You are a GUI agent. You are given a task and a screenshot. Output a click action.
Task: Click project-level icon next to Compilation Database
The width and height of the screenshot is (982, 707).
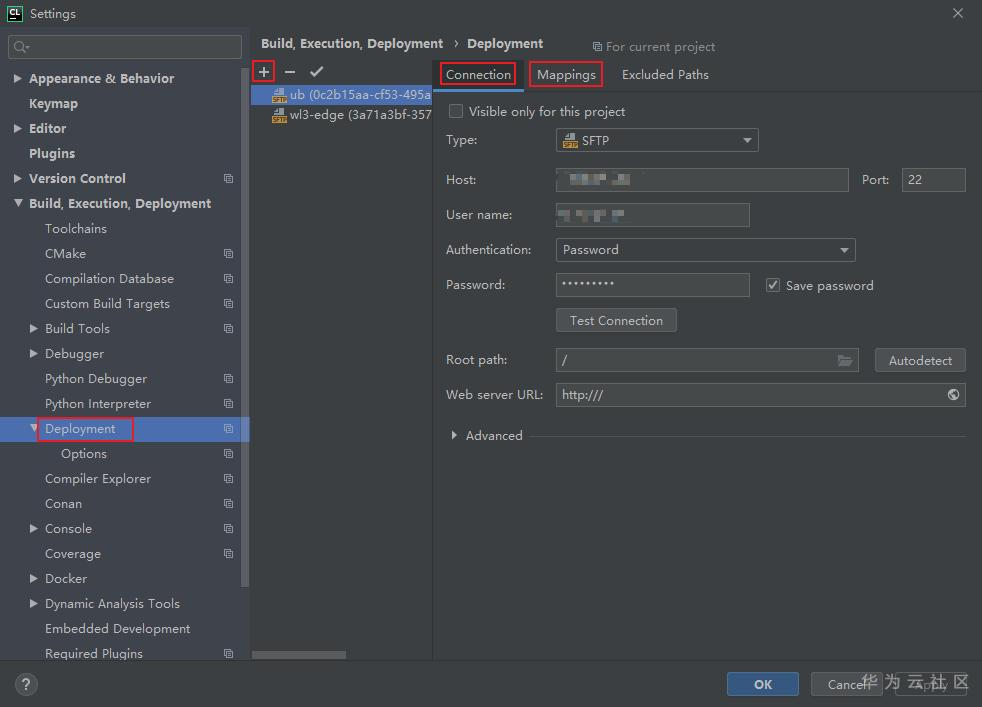(x=229, y=279)
